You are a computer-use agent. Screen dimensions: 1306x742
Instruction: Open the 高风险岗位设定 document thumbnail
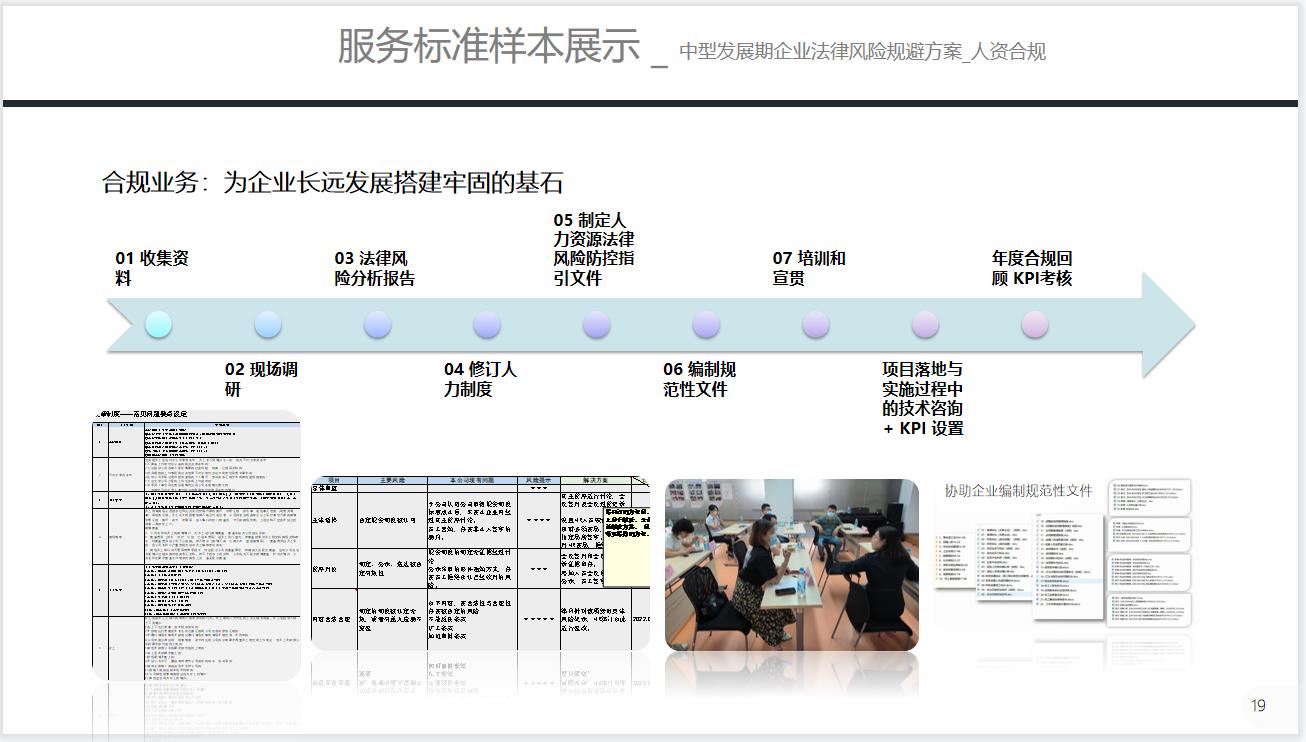(197, 545)
